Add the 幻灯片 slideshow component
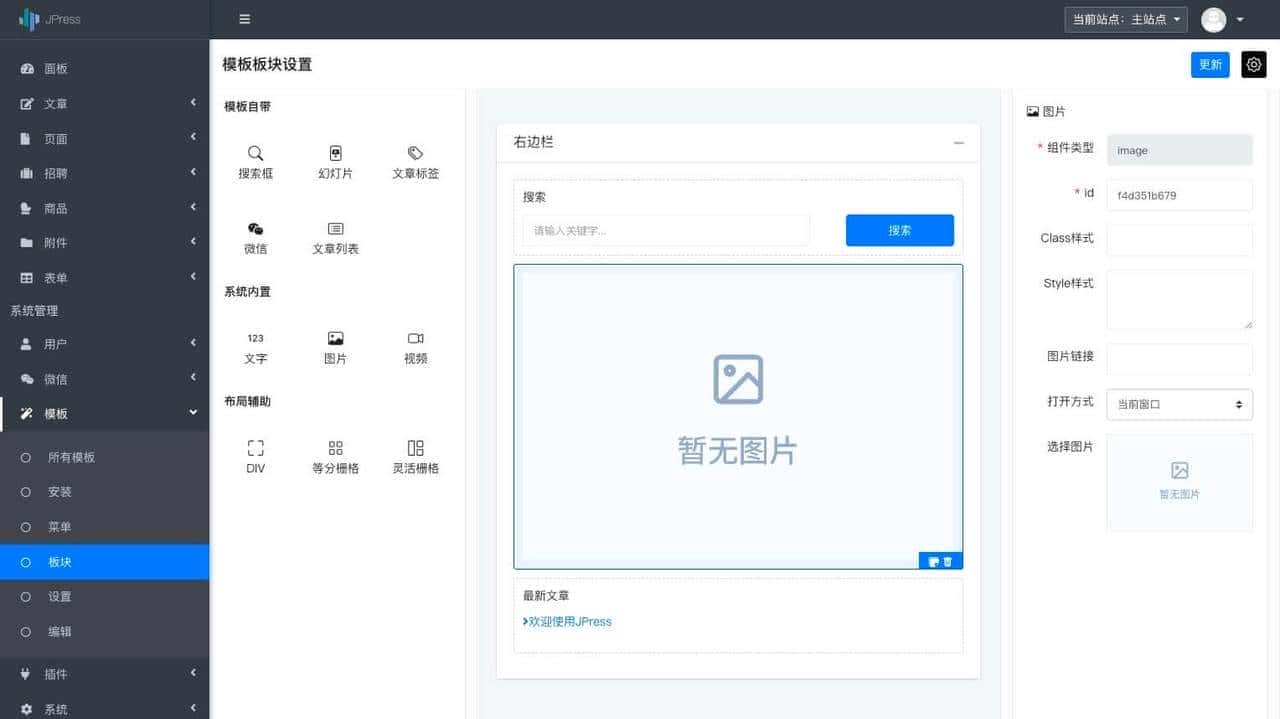The image size is (1280, 719). 335,160
